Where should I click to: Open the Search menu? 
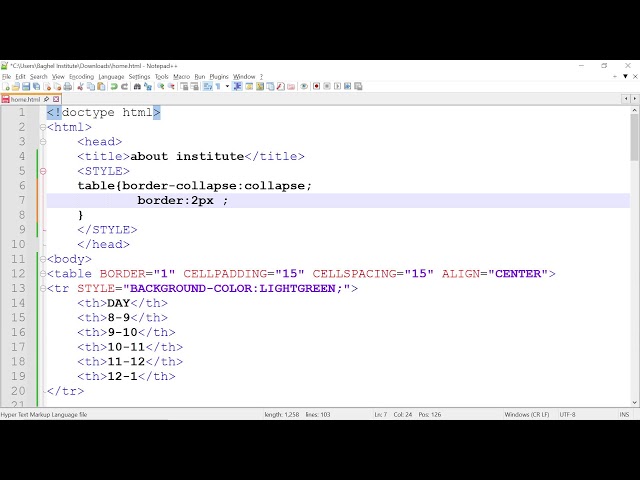coord(38,76)
